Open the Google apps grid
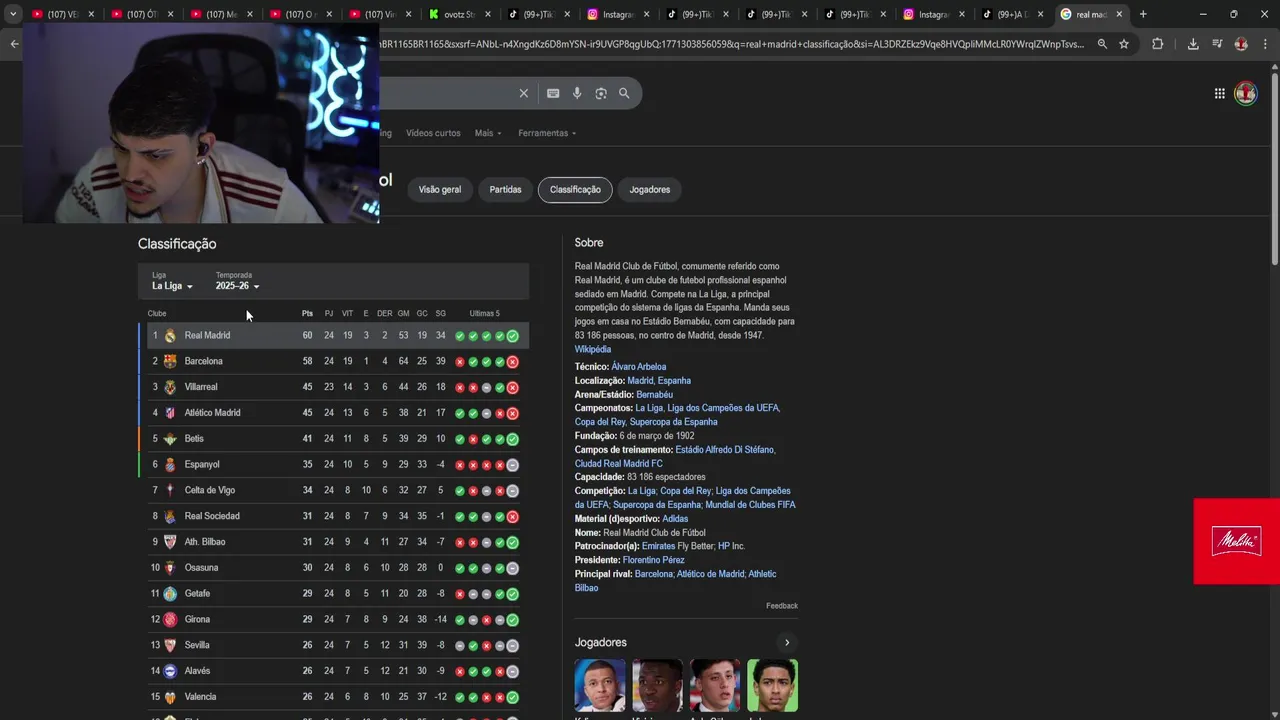Image resolution: width=1280 pixels, height=720 pixels. [x=1220, y=93]
